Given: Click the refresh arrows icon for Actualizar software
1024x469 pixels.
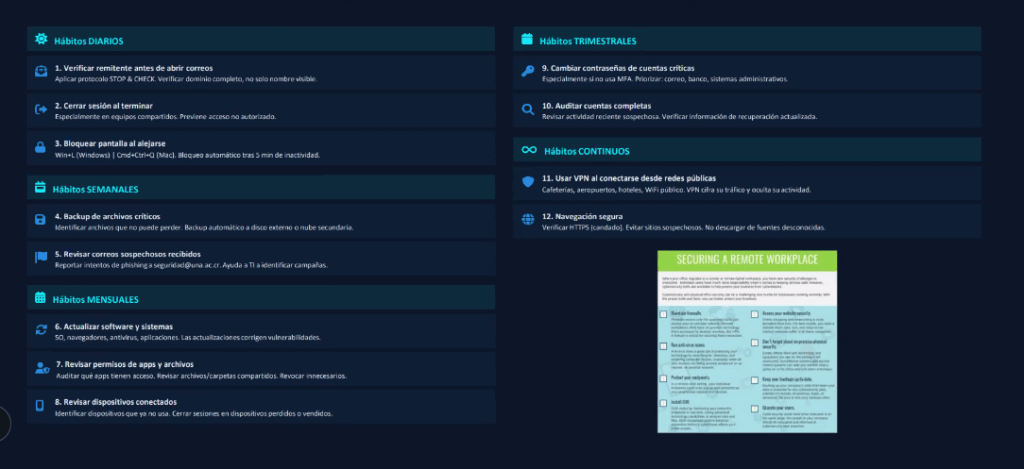Looking at the screenshot, I should pos(41,330).
